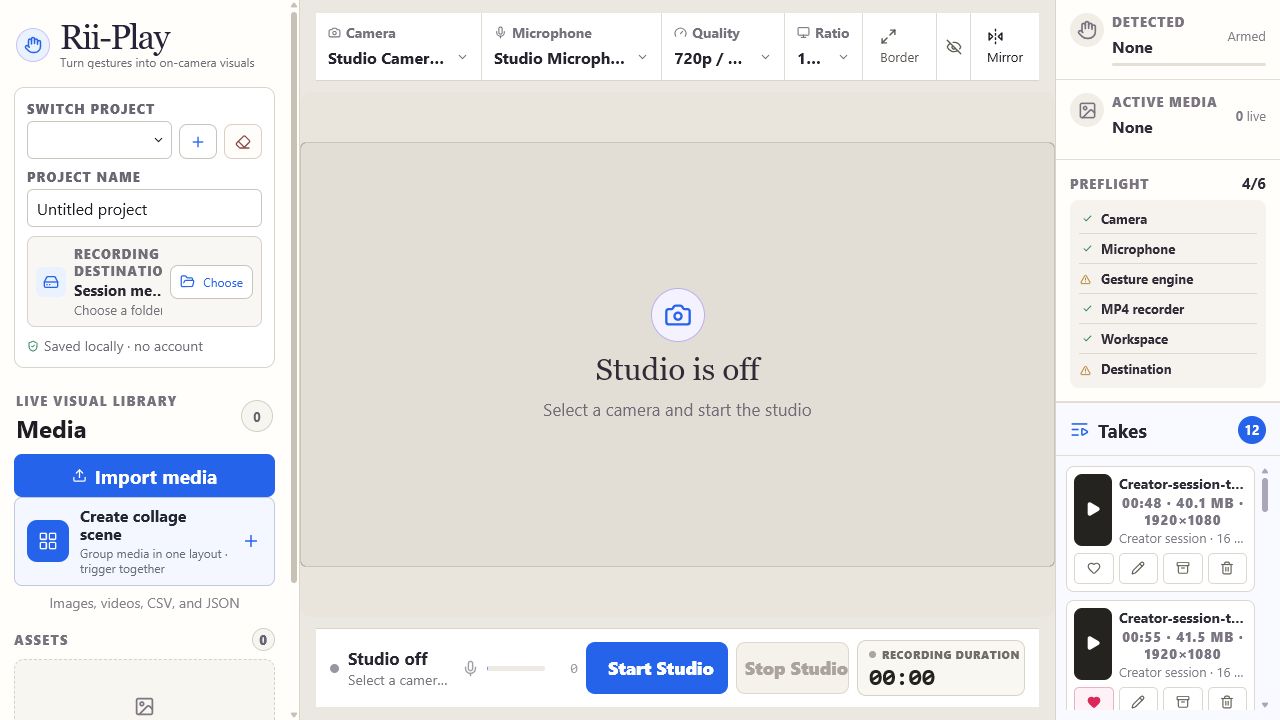Click the Detected gesture hand icon

coord(1087,31)
